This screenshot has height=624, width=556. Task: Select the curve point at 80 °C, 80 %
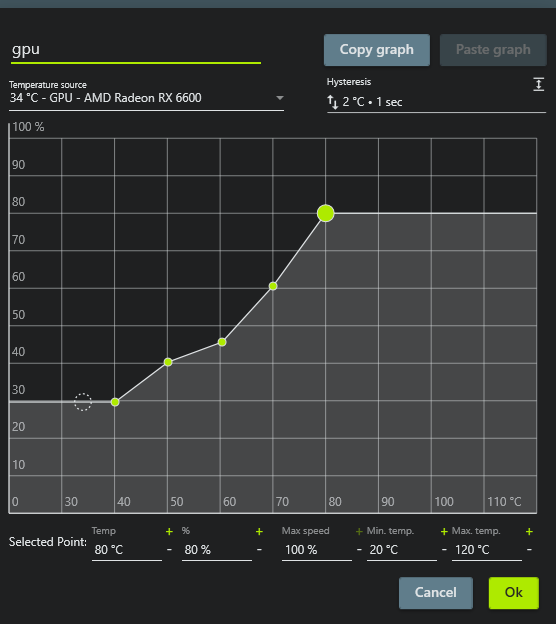(326, 213)
